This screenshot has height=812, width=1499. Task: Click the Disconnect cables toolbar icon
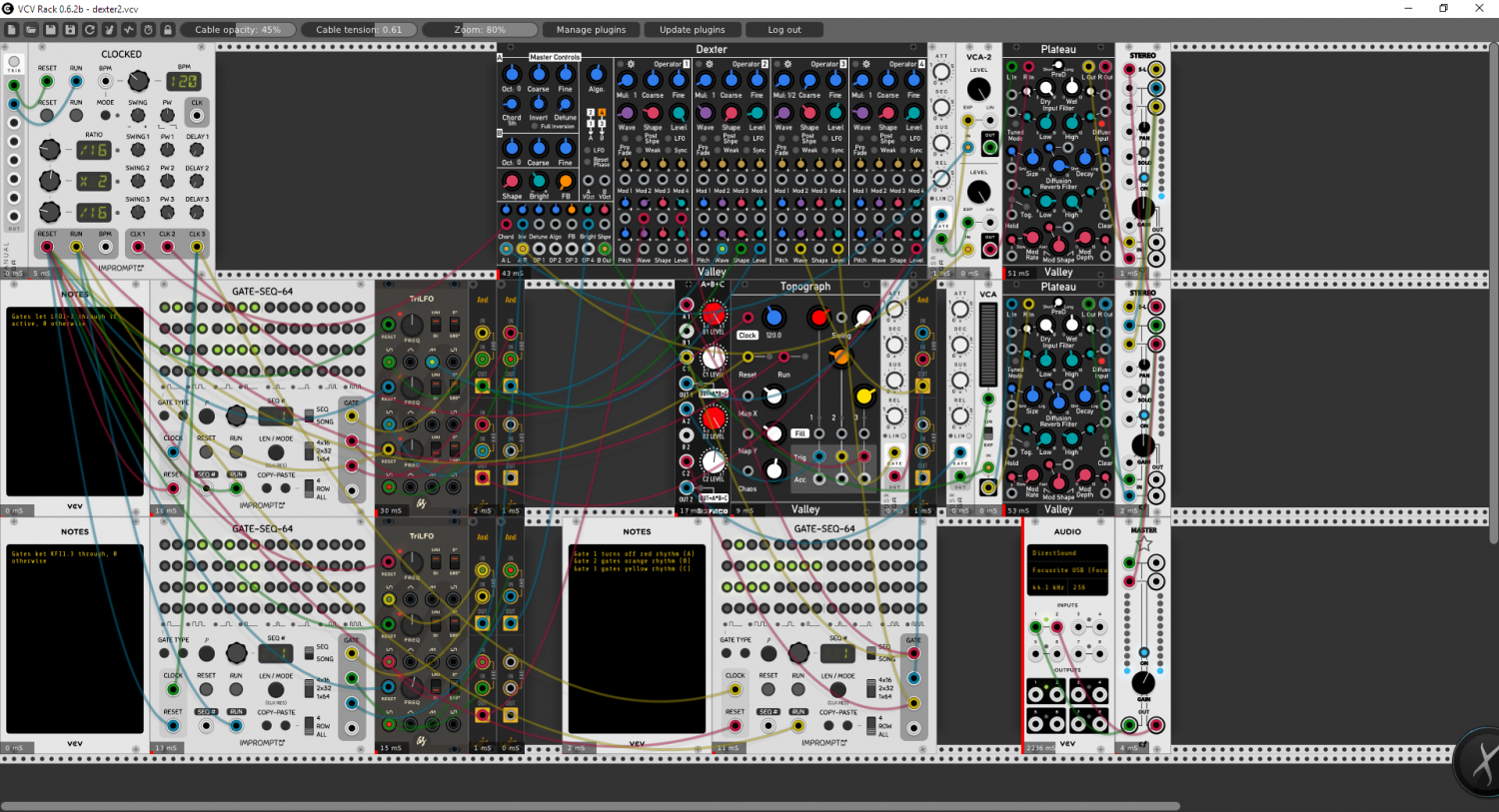(x=109, y=30)
